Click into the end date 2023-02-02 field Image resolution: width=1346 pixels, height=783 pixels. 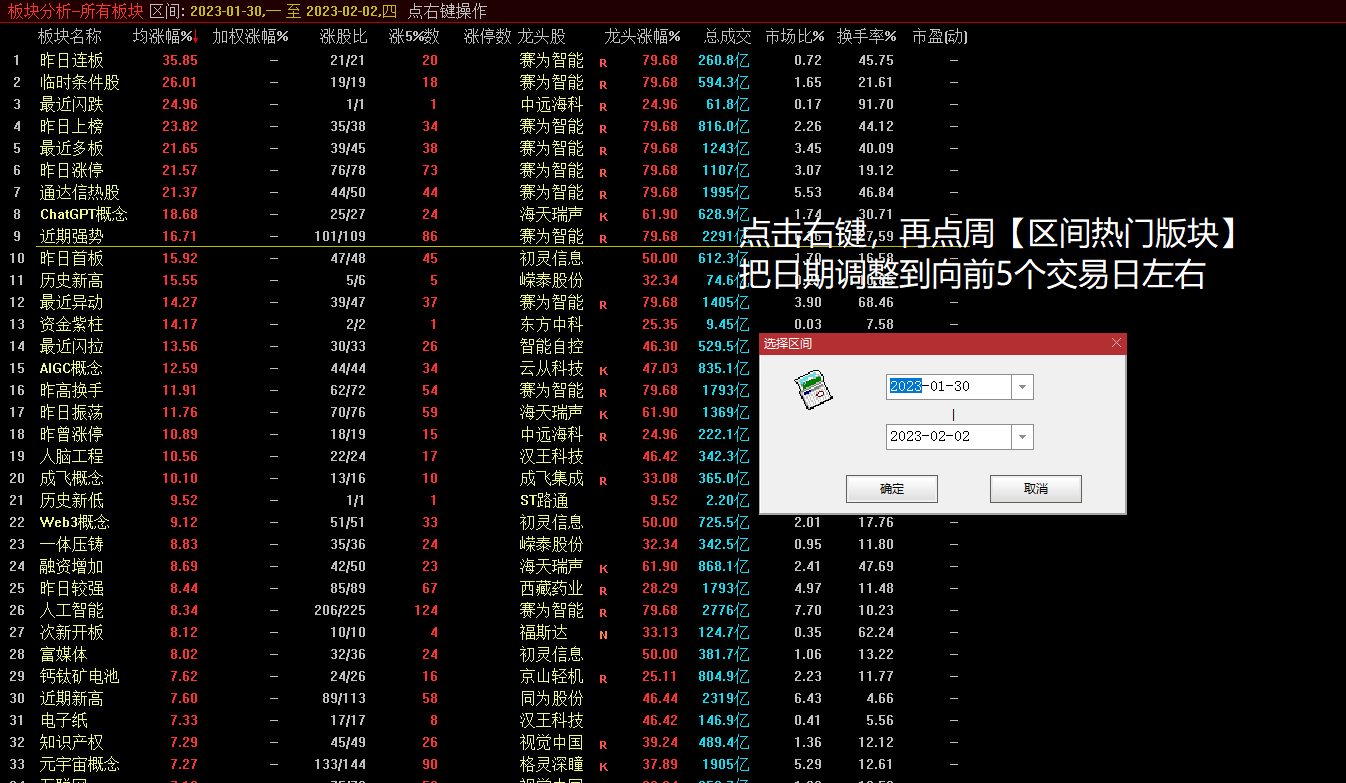[x=947, y=437]
